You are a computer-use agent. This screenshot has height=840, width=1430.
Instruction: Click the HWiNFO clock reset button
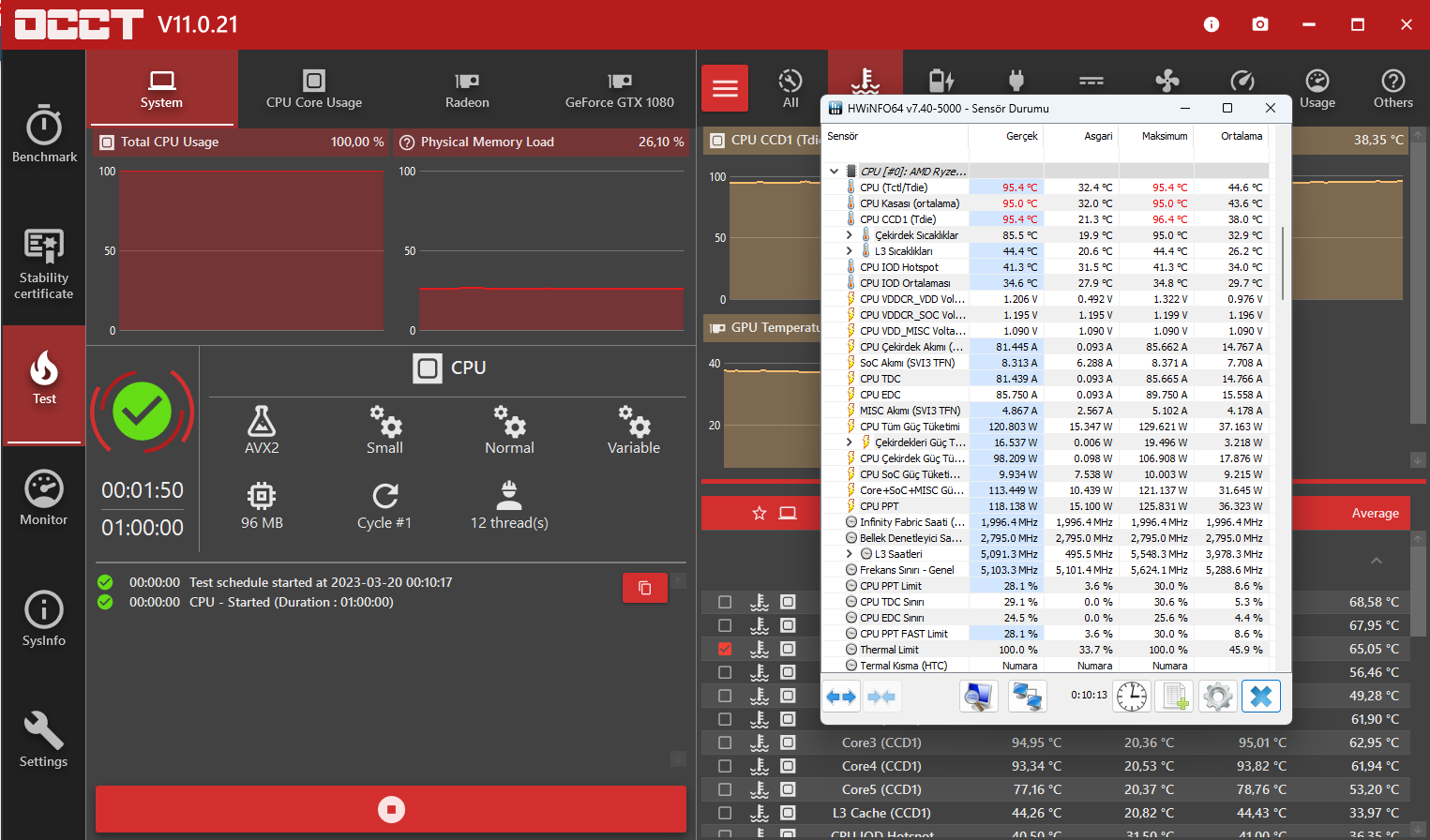(x=1132, y=697)
